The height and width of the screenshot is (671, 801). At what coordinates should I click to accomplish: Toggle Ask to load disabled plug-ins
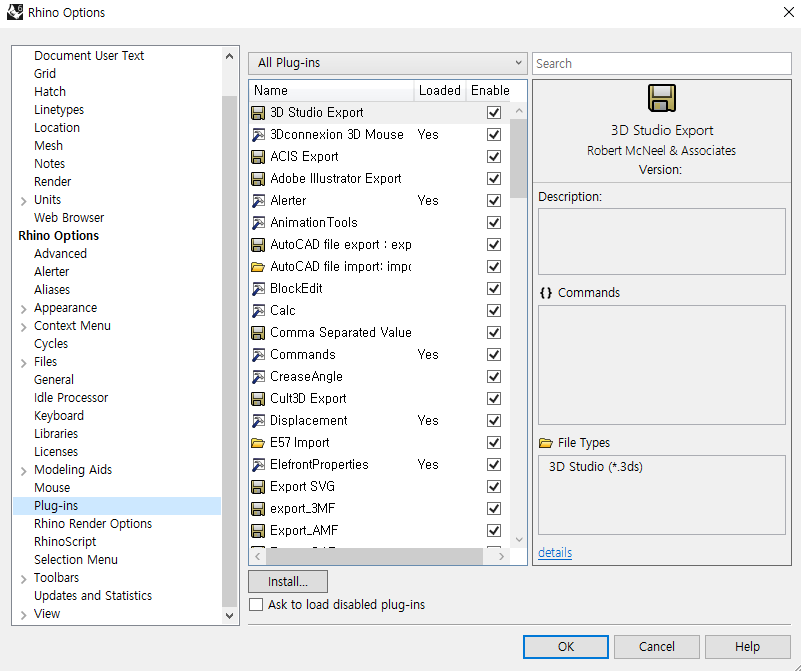pyautogui.click(x=256, y=605)
